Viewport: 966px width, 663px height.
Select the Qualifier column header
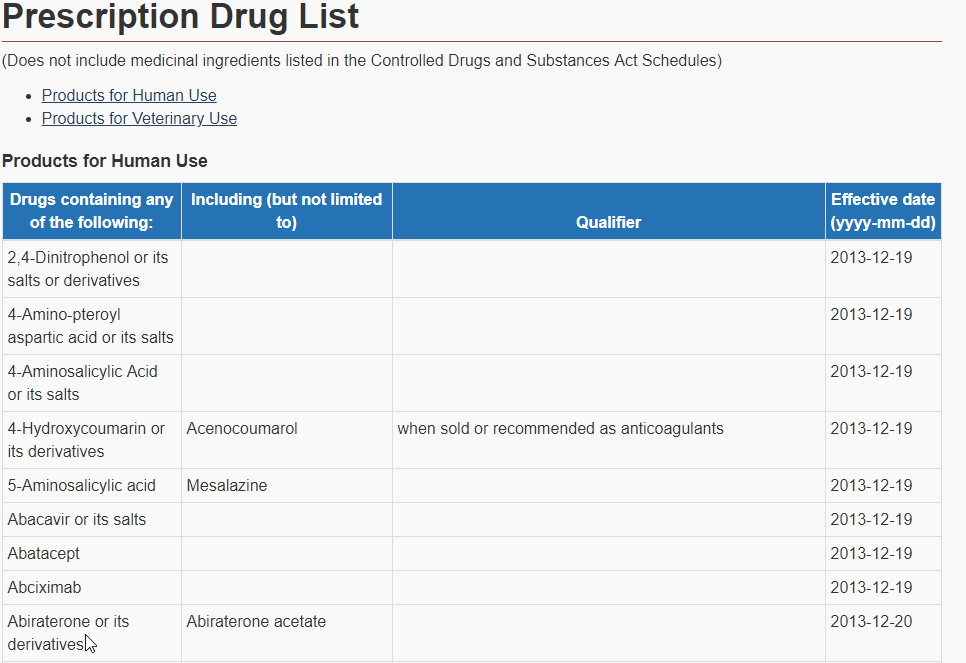pos(608,210)
